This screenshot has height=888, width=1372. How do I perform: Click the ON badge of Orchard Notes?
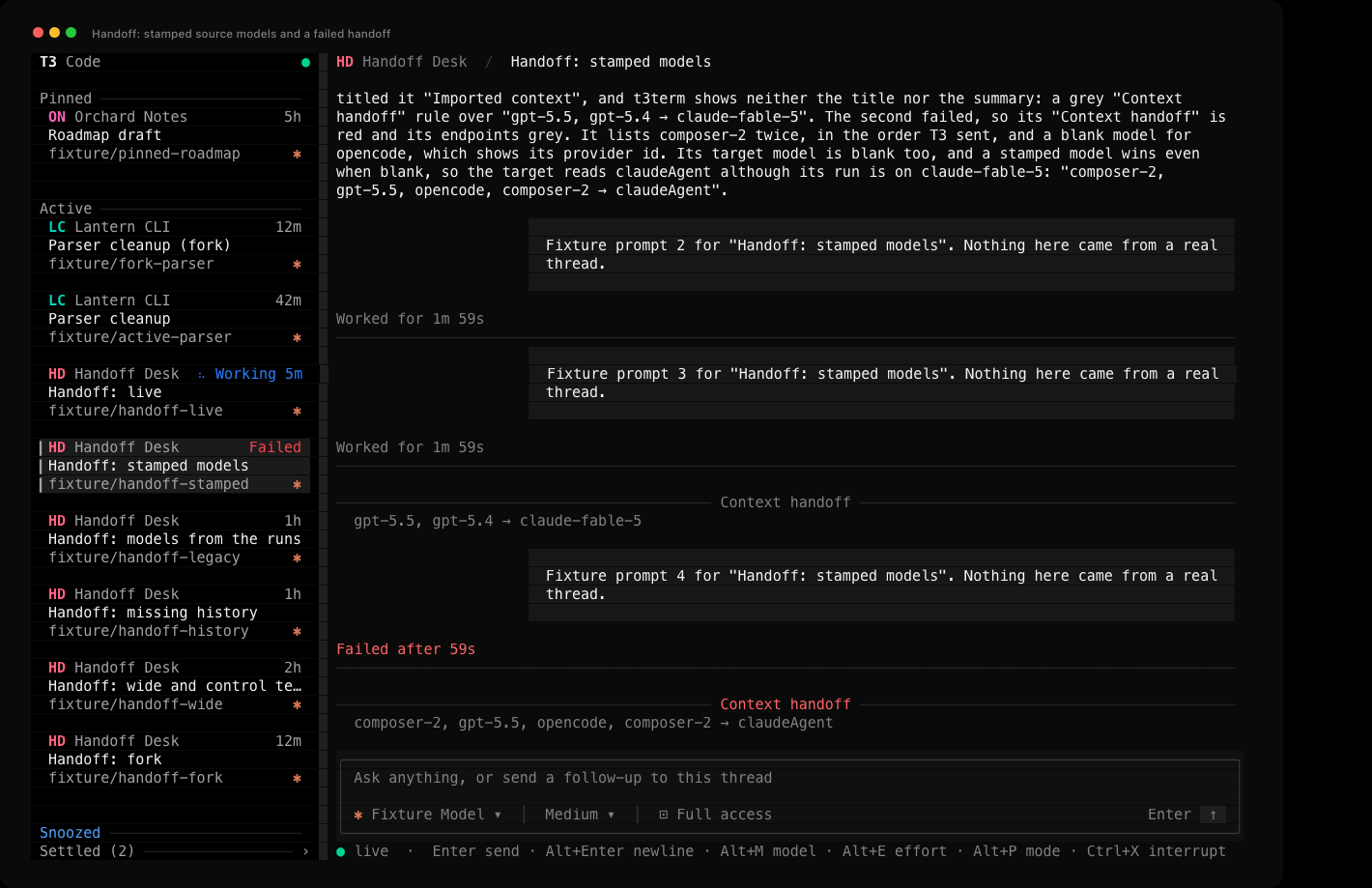coord(57,117)
